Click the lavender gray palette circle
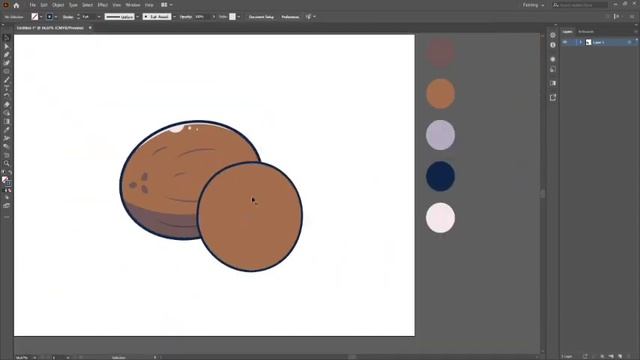The width and height of the screenshot is (640, 360). coord(440,135)
